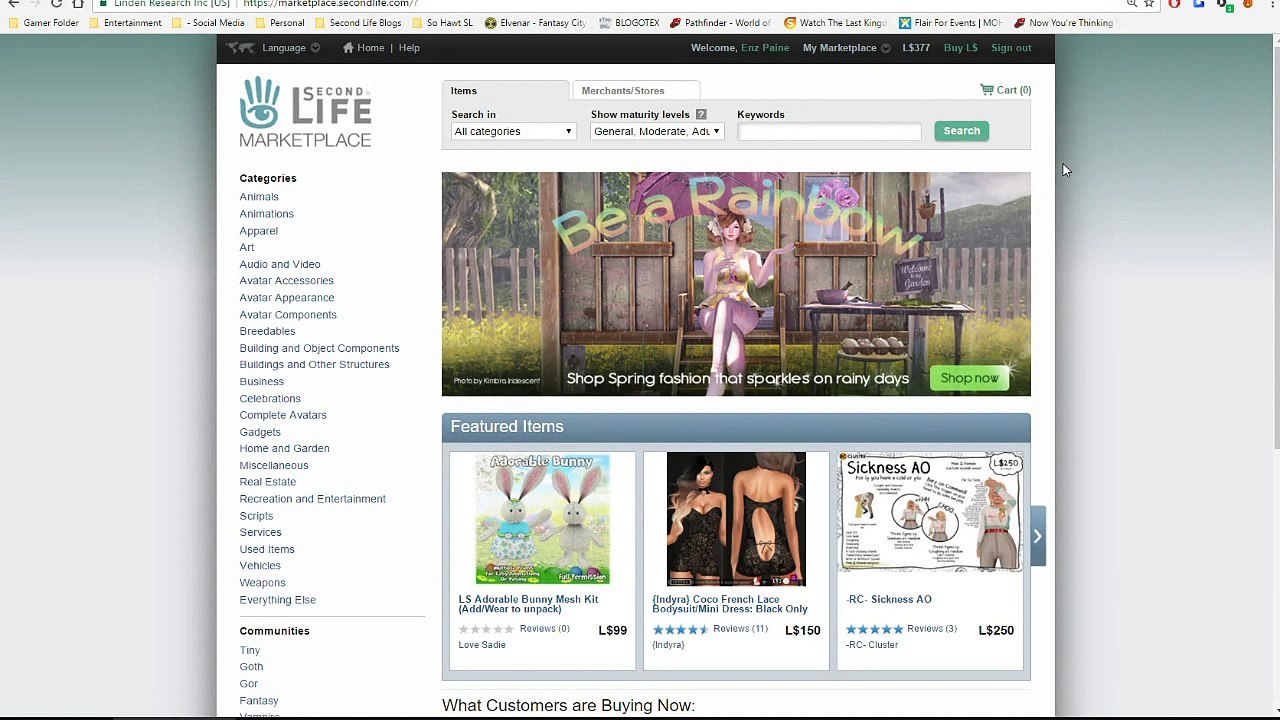The width and height of the screenshot is (1280, 720).
Task: Click Buy L$ in the top bar
Action: pos(960,48)
